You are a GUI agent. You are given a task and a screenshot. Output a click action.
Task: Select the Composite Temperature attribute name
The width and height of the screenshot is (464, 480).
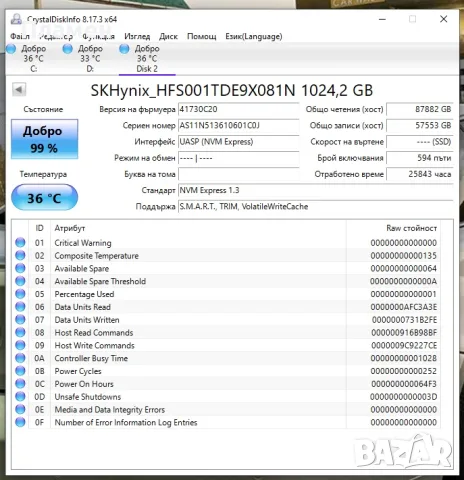point(97,256)
